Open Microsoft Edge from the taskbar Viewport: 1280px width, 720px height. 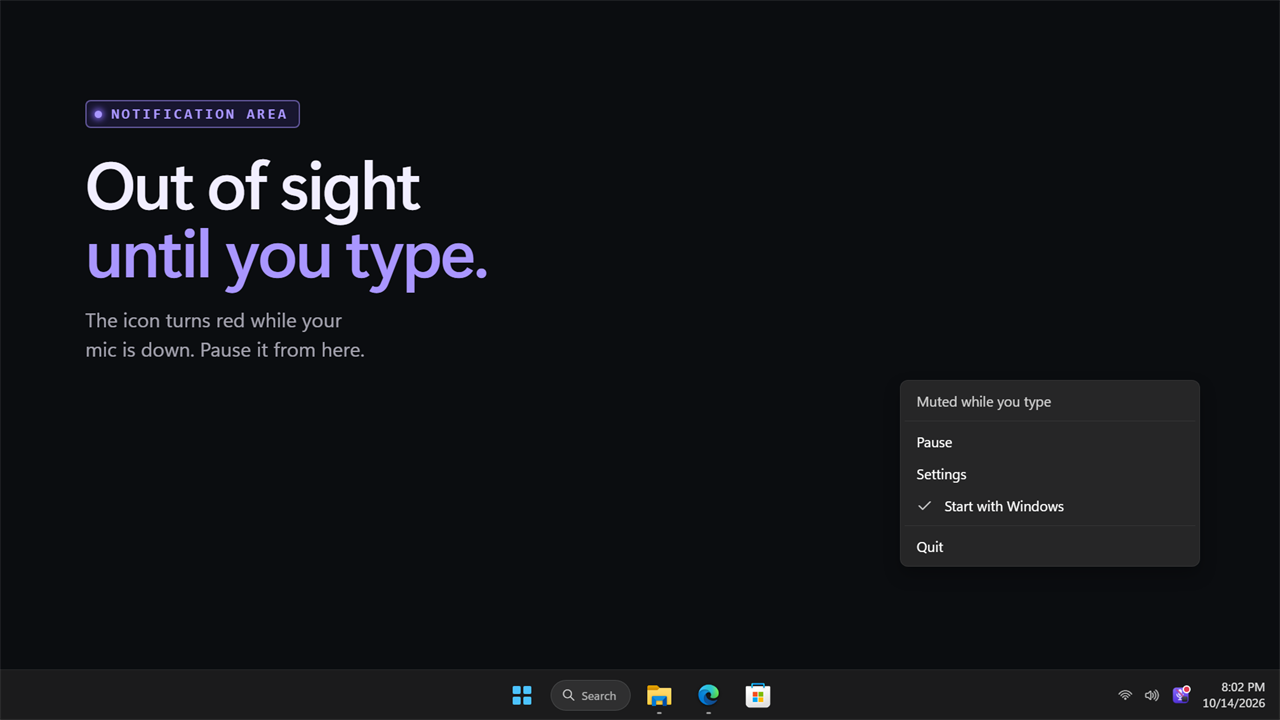[x=709, y=695]
